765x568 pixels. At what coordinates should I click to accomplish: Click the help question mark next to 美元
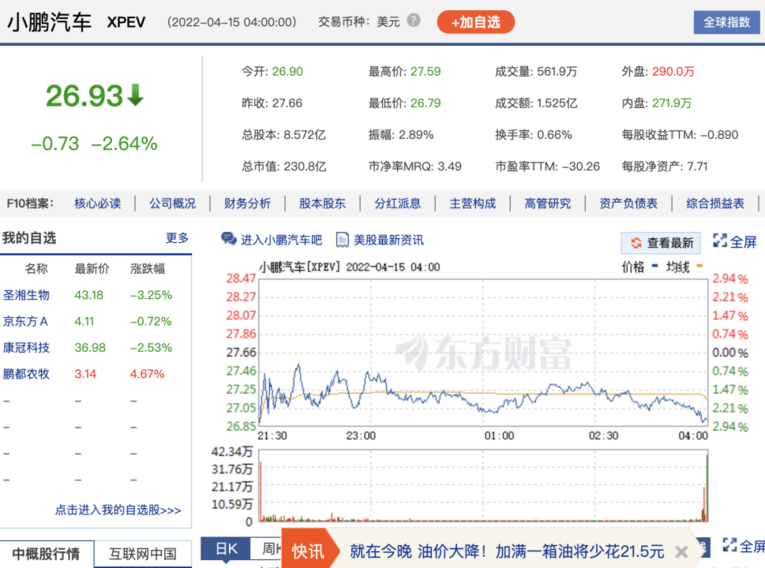coord(414,20)
